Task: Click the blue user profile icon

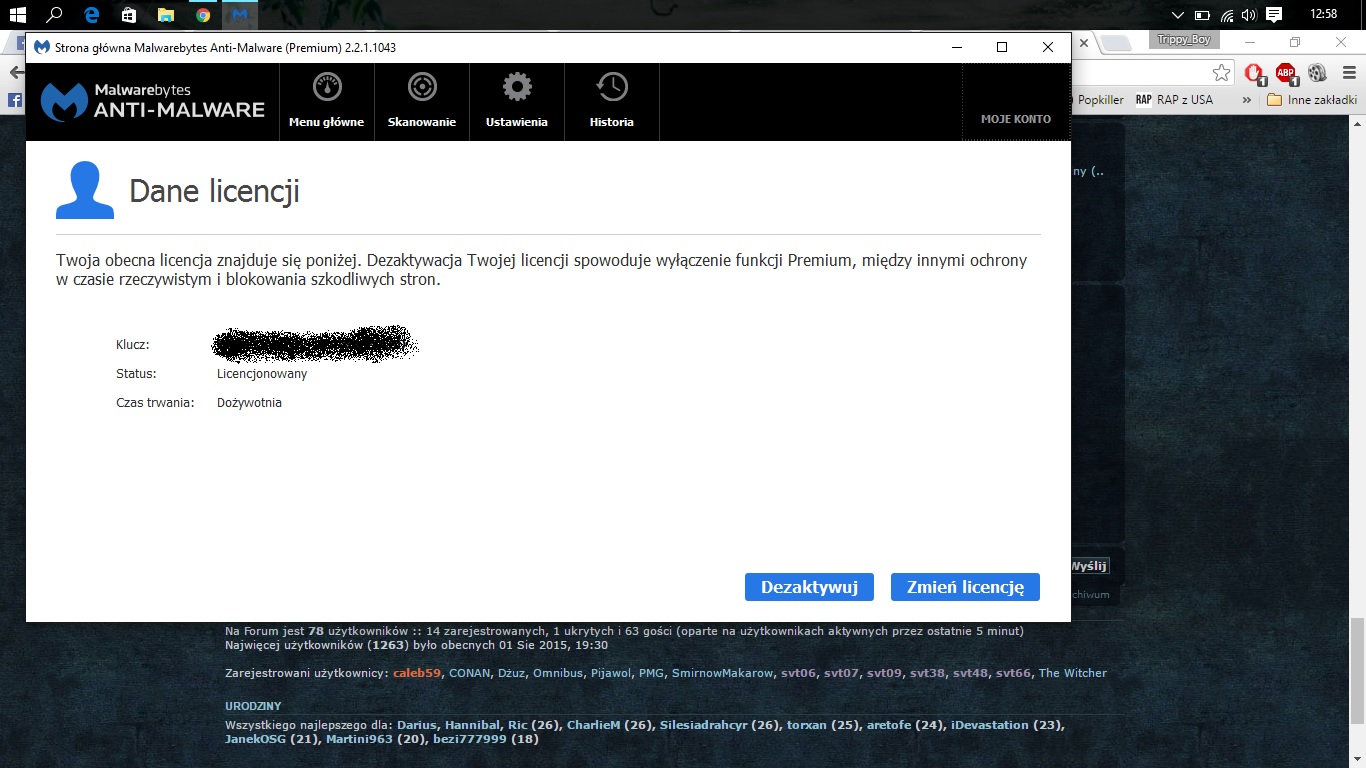Action: coord(85,190)
